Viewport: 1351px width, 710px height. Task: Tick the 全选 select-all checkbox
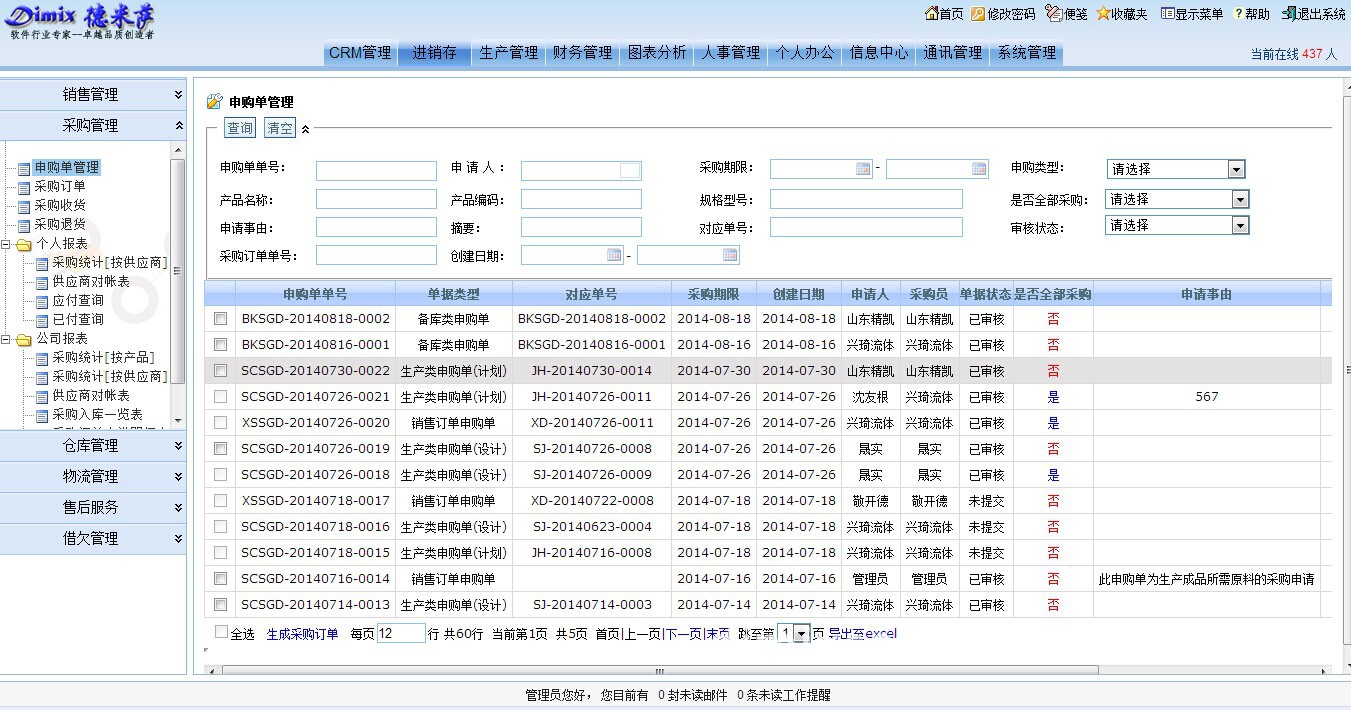click(221, 632)
